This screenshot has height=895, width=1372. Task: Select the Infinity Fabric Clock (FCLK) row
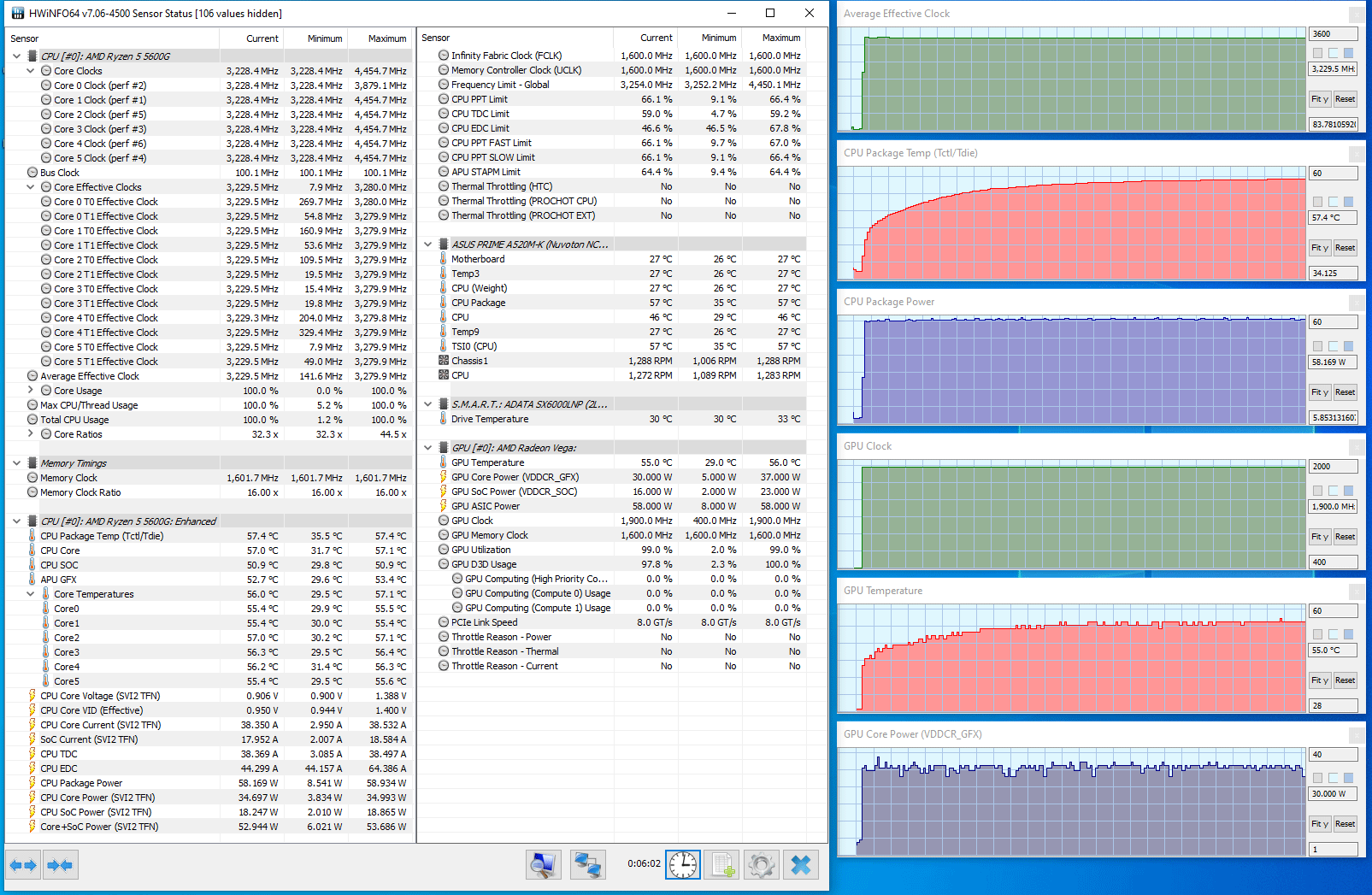point(612,56)
